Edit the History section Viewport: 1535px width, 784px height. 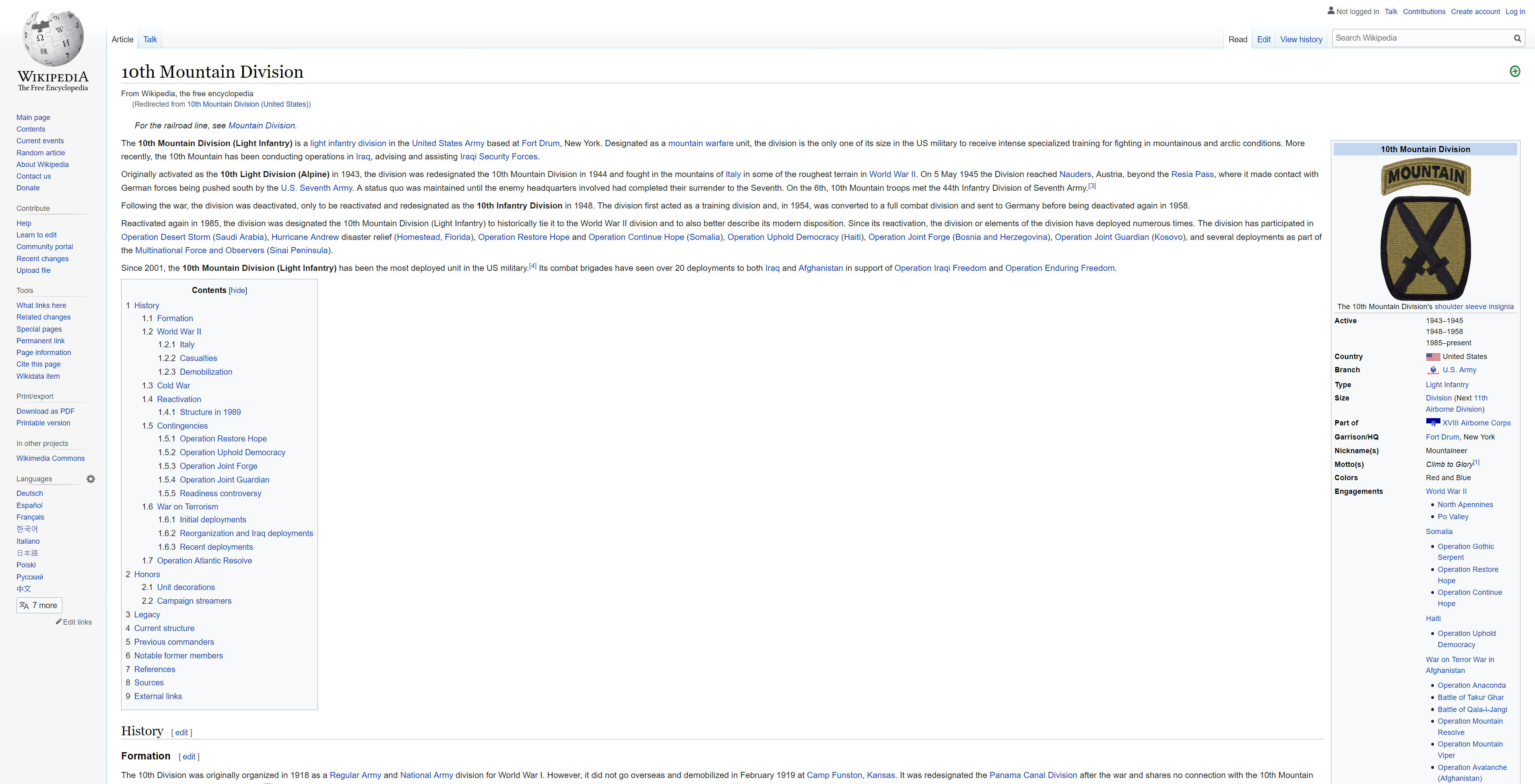click(181, 733)
